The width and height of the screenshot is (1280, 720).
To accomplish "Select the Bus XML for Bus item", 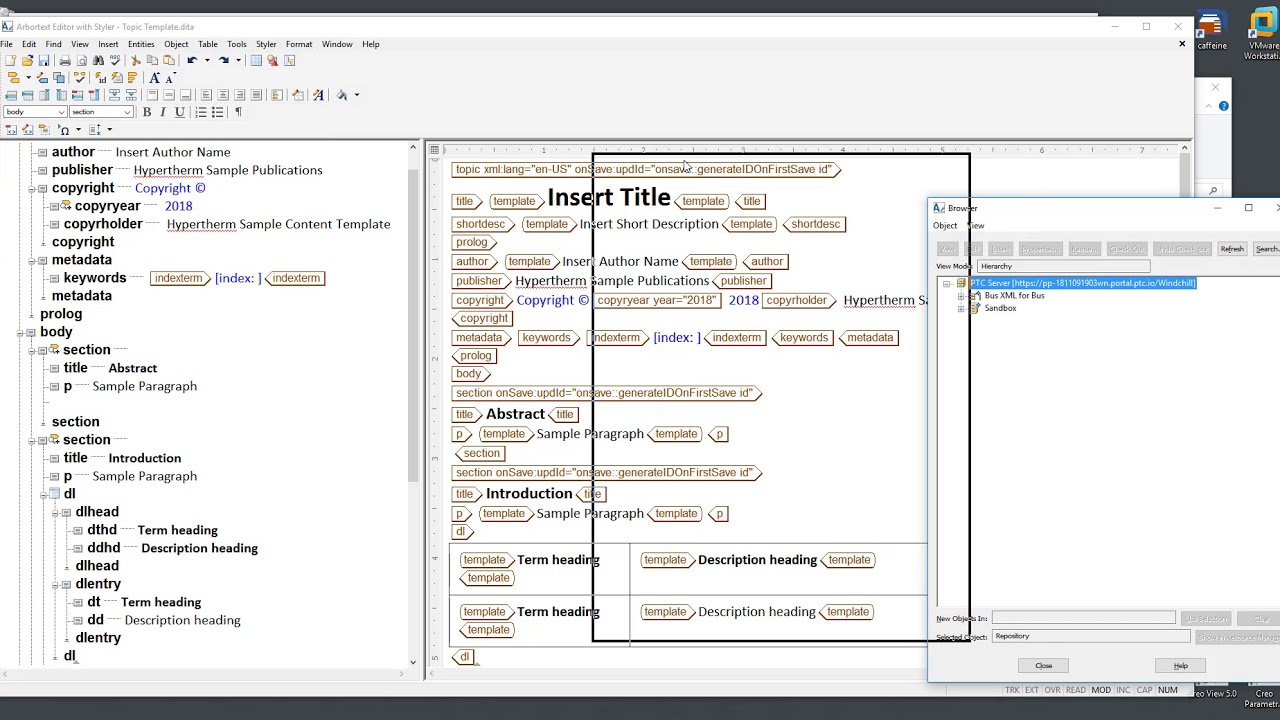I will (x=1014, y=296).
